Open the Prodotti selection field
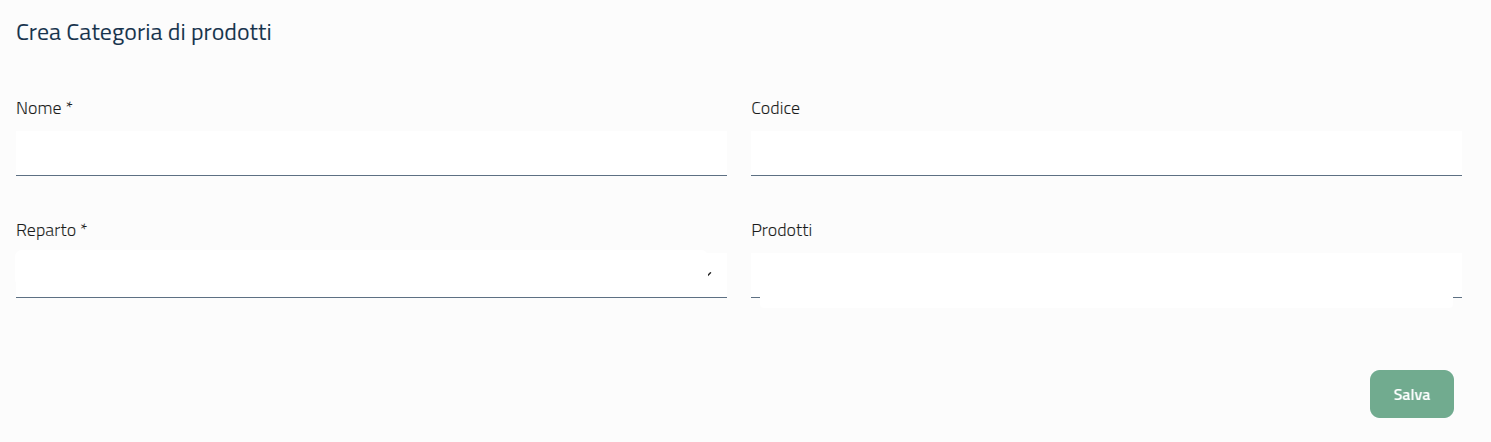1491x442 pixels. pyautogui.click(x=1106, y=276)
